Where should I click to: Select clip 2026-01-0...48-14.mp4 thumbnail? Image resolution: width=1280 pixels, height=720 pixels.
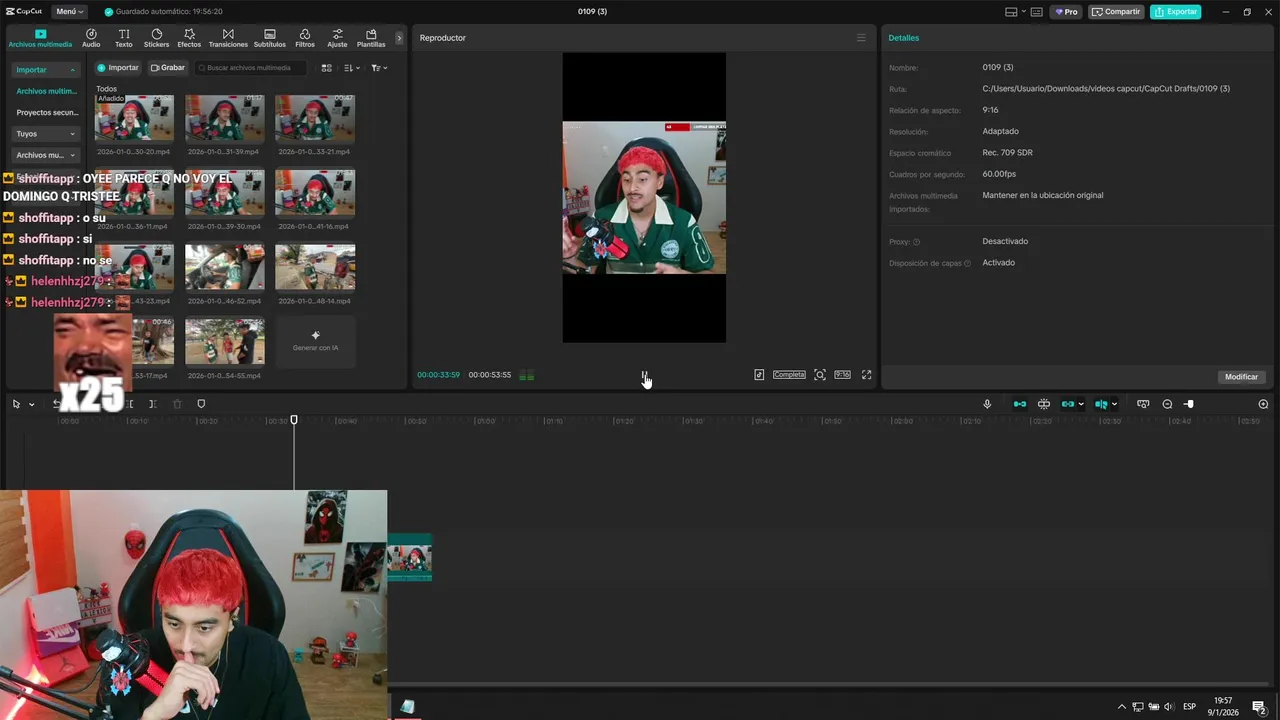click(x=315, y=268)
